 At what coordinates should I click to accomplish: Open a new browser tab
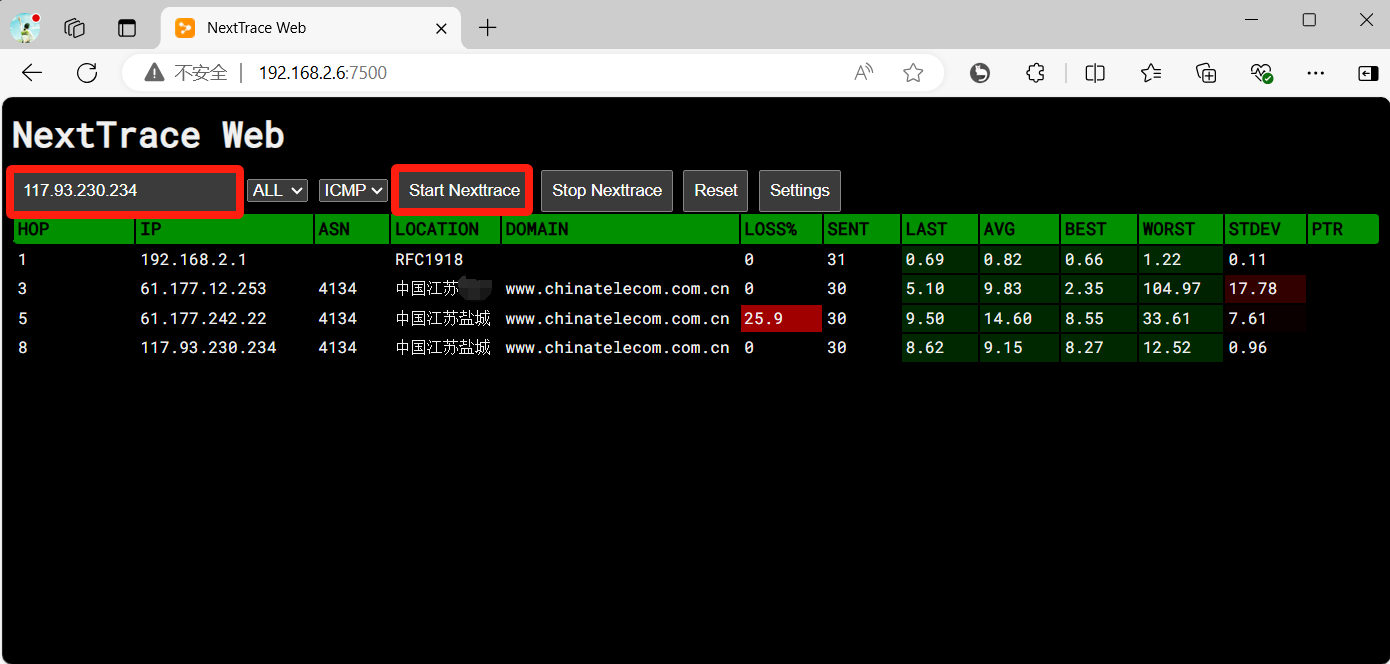487,28
